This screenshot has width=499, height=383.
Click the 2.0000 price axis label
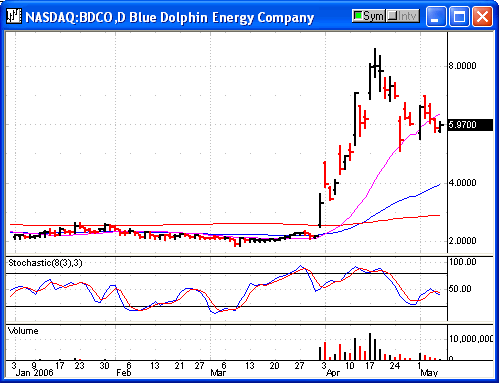click(462, 241)
